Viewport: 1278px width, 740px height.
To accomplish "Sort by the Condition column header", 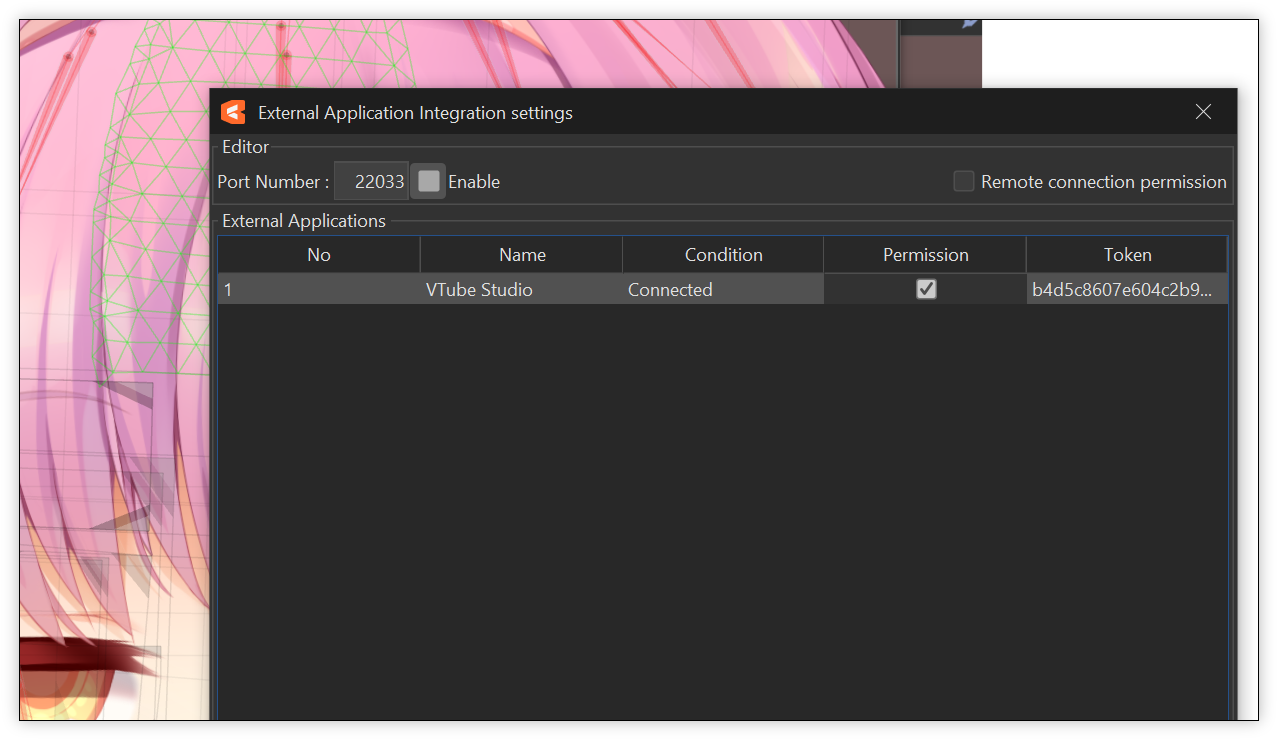I will click(x=722, y=254).
